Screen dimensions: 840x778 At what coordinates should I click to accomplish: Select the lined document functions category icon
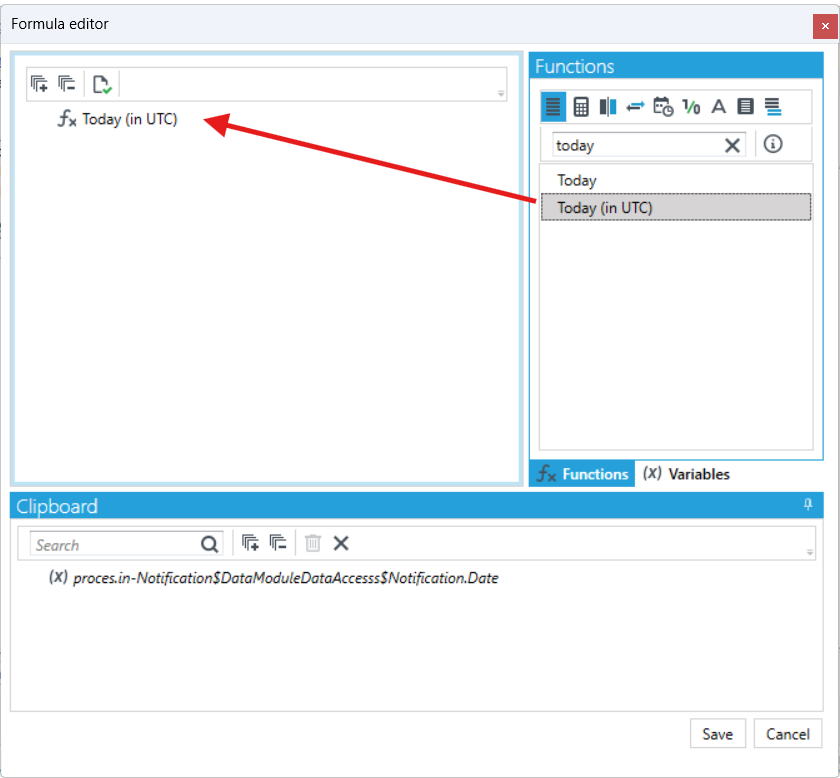click(745, 107)
